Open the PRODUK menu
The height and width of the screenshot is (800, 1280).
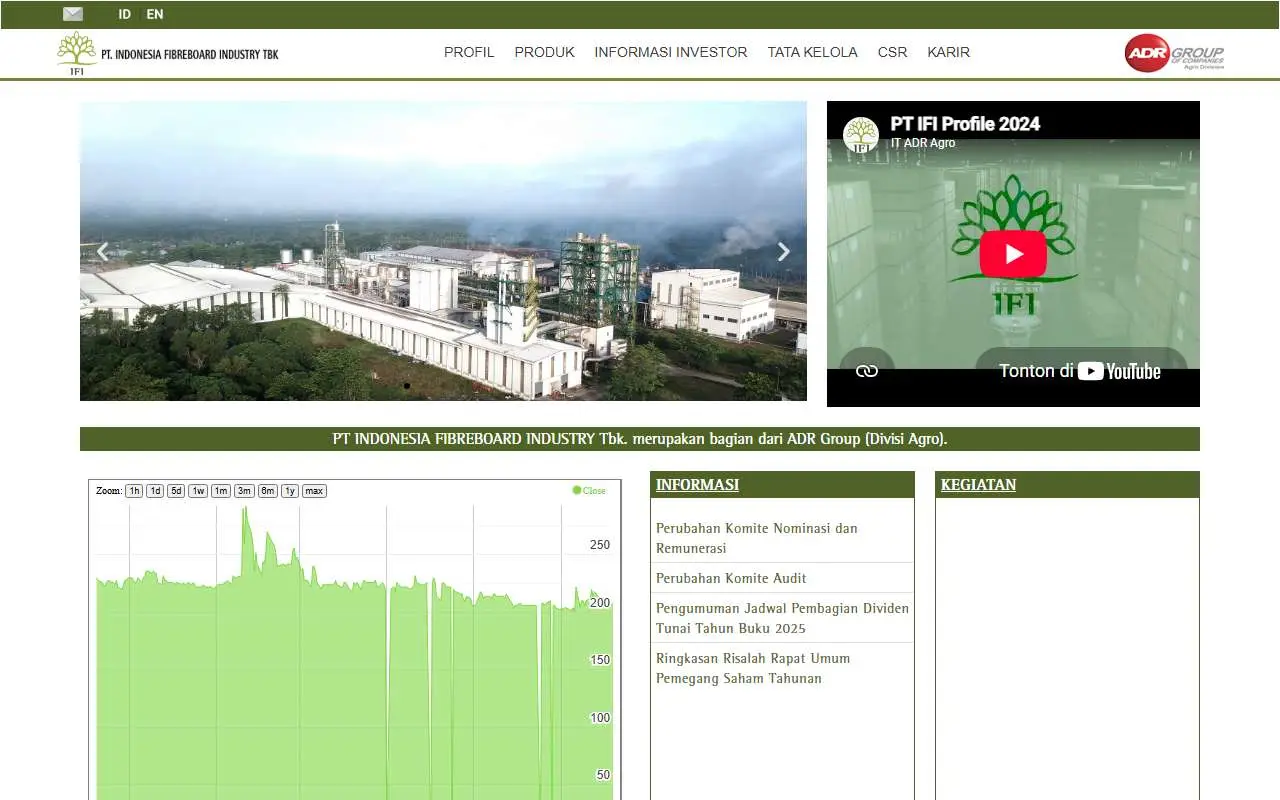pos(544,52)
